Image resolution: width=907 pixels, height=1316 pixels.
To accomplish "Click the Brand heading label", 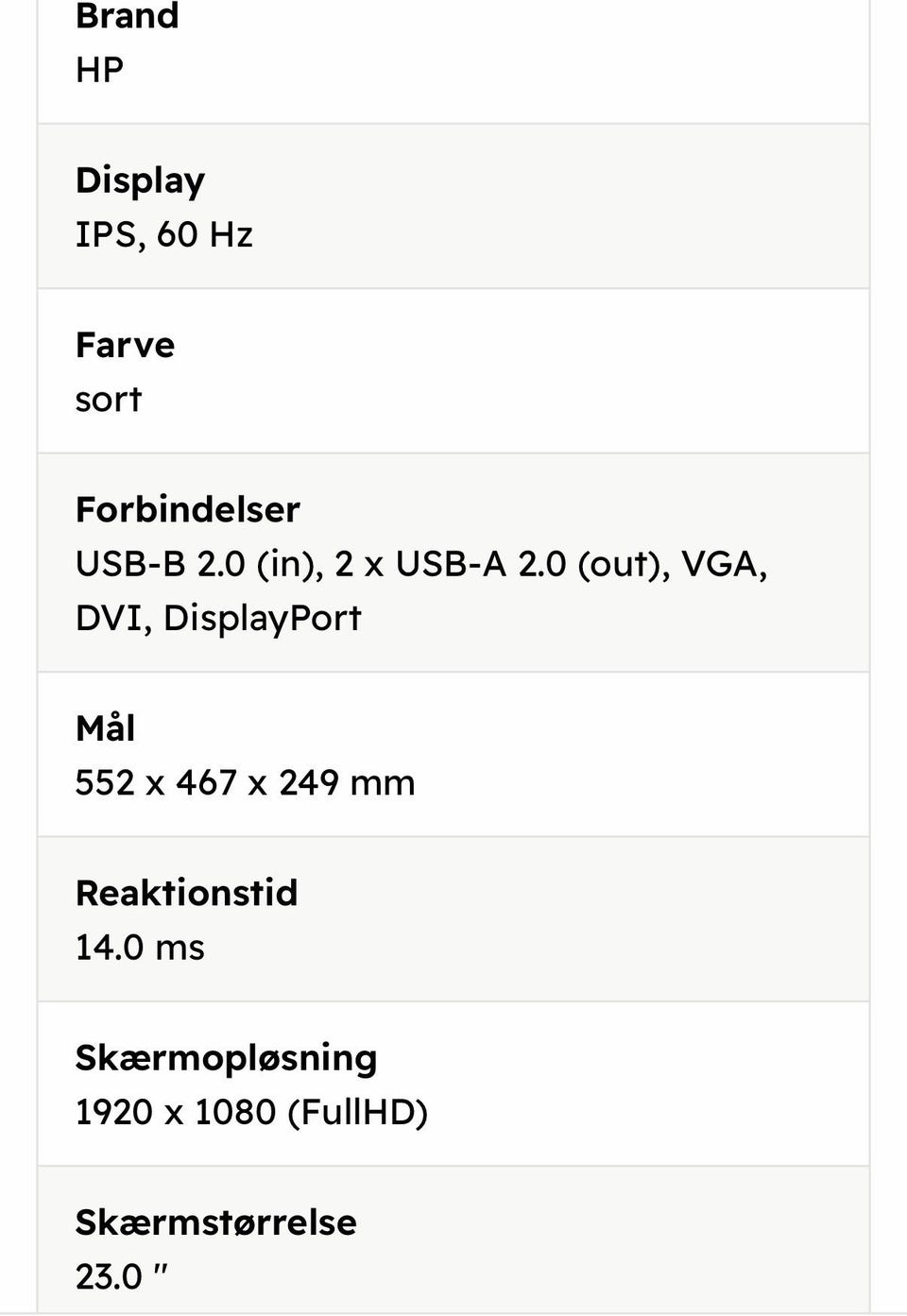I will coord(127,16).
